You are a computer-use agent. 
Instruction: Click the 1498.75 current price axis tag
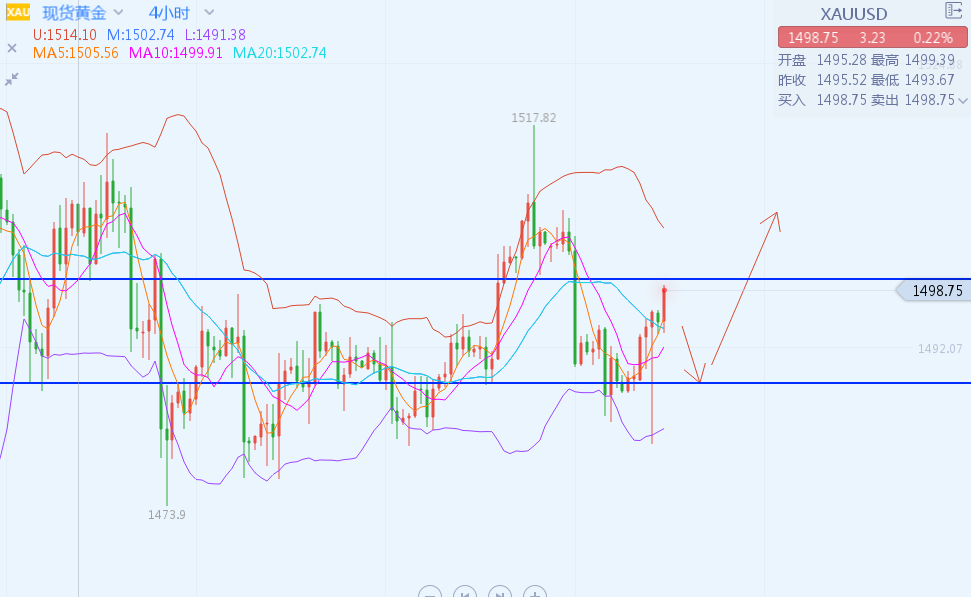935,291
